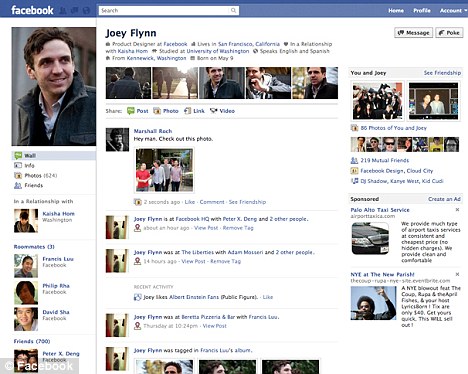Close the NYE at The New Parish ad

point(457,274)
